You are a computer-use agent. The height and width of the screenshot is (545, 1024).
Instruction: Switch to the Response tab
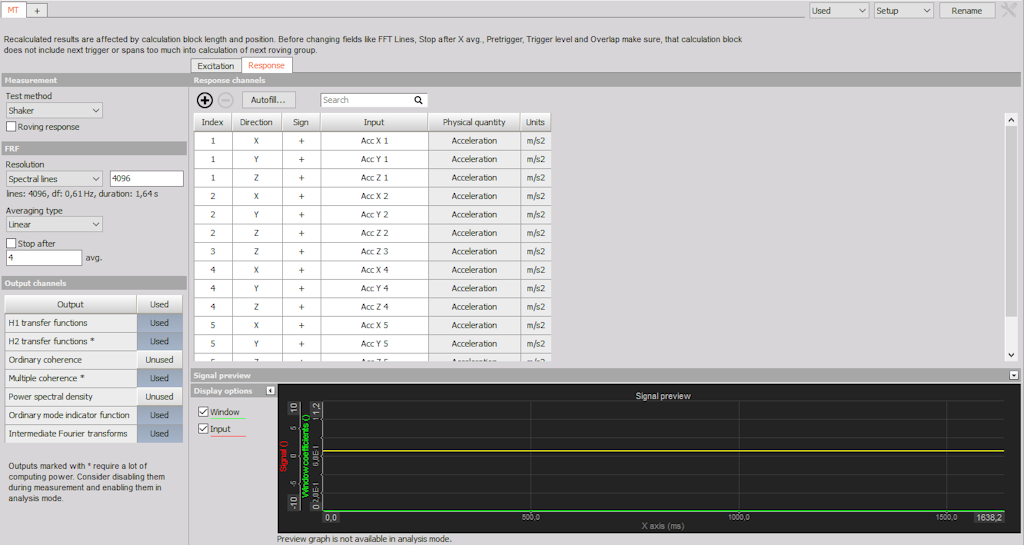coord(266,65)
